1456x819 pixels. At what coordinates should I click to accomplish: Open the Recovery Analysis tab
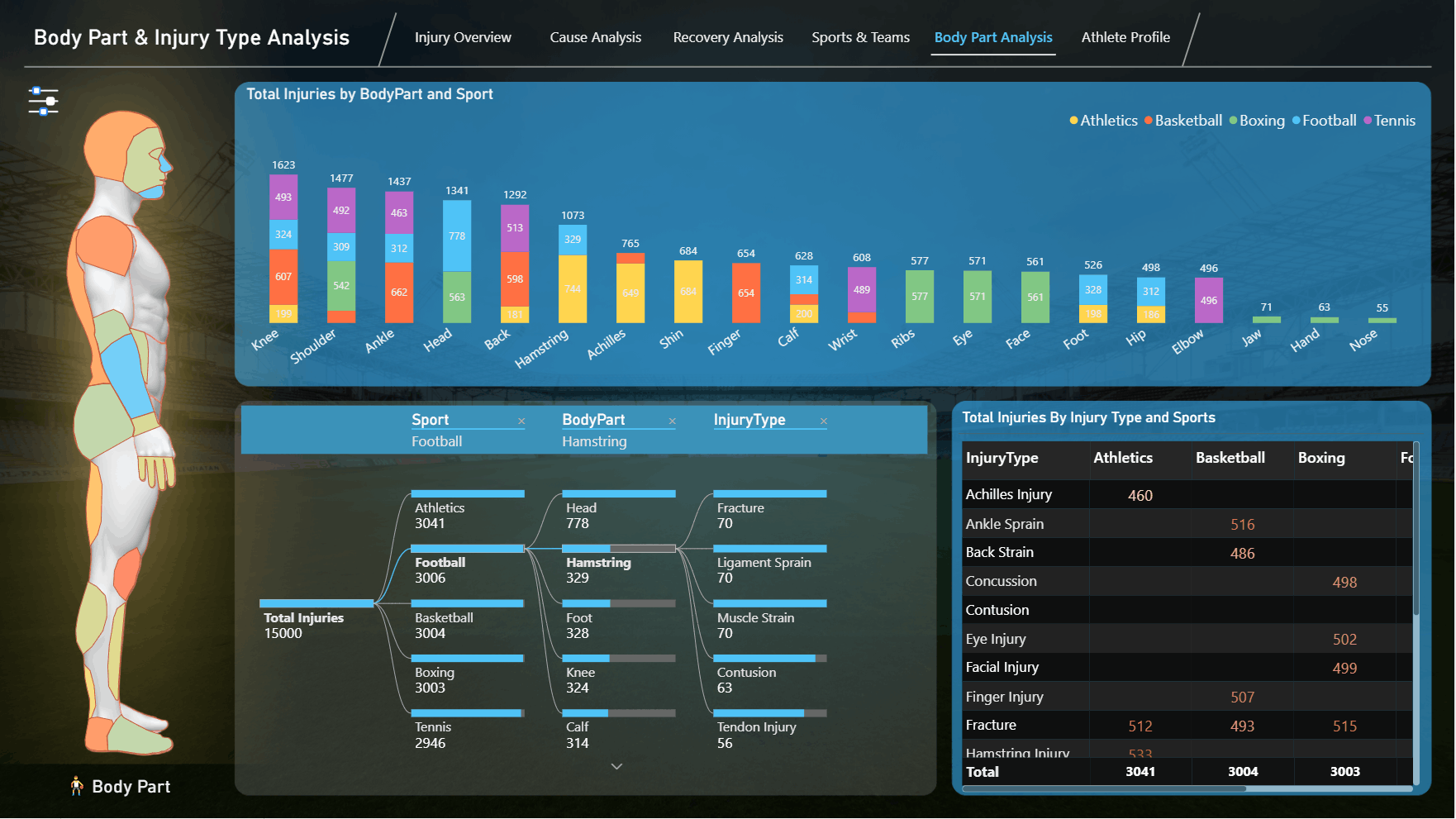pyautogui.click(x=728, y=37)
